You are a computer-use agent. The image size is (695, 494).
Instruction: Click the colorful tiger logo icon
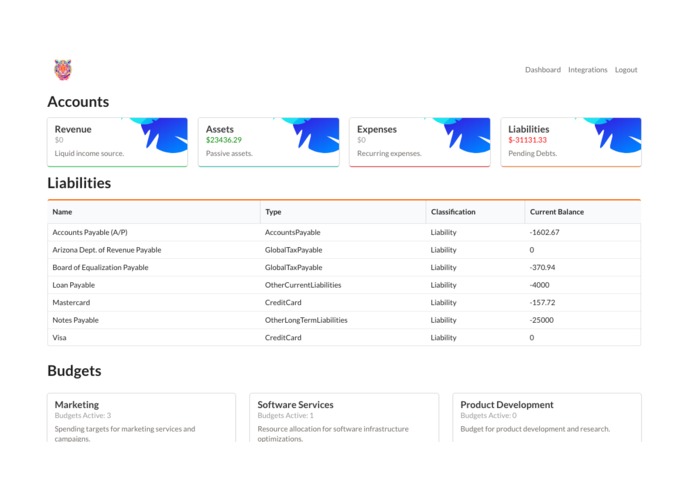pos(63,70)
